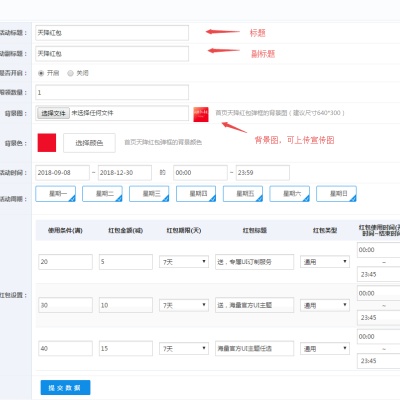The image size is (400, 400).
Task: Click the 使用条件(满) column header
Action: click(65, 230)
